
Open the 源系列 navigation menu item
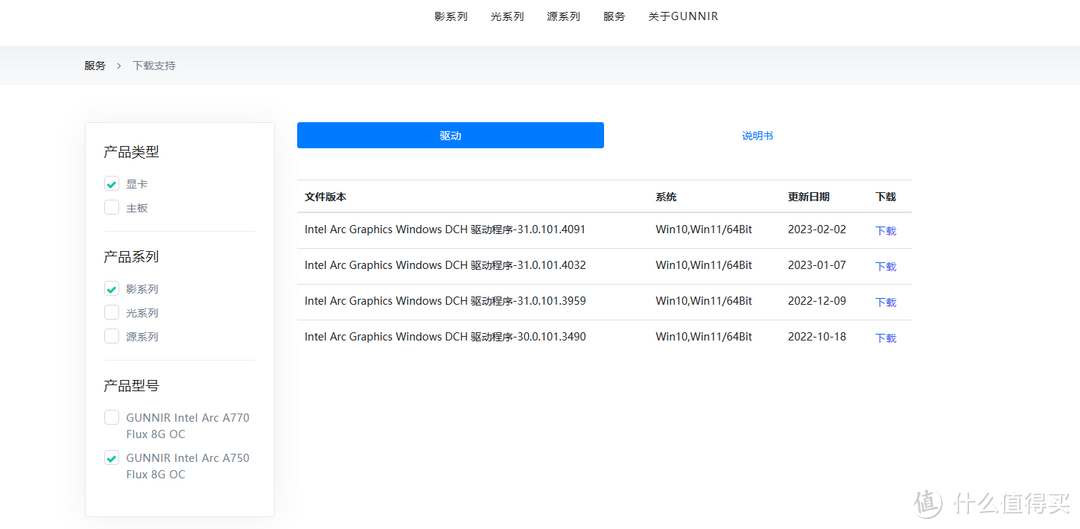coord(563,17)
